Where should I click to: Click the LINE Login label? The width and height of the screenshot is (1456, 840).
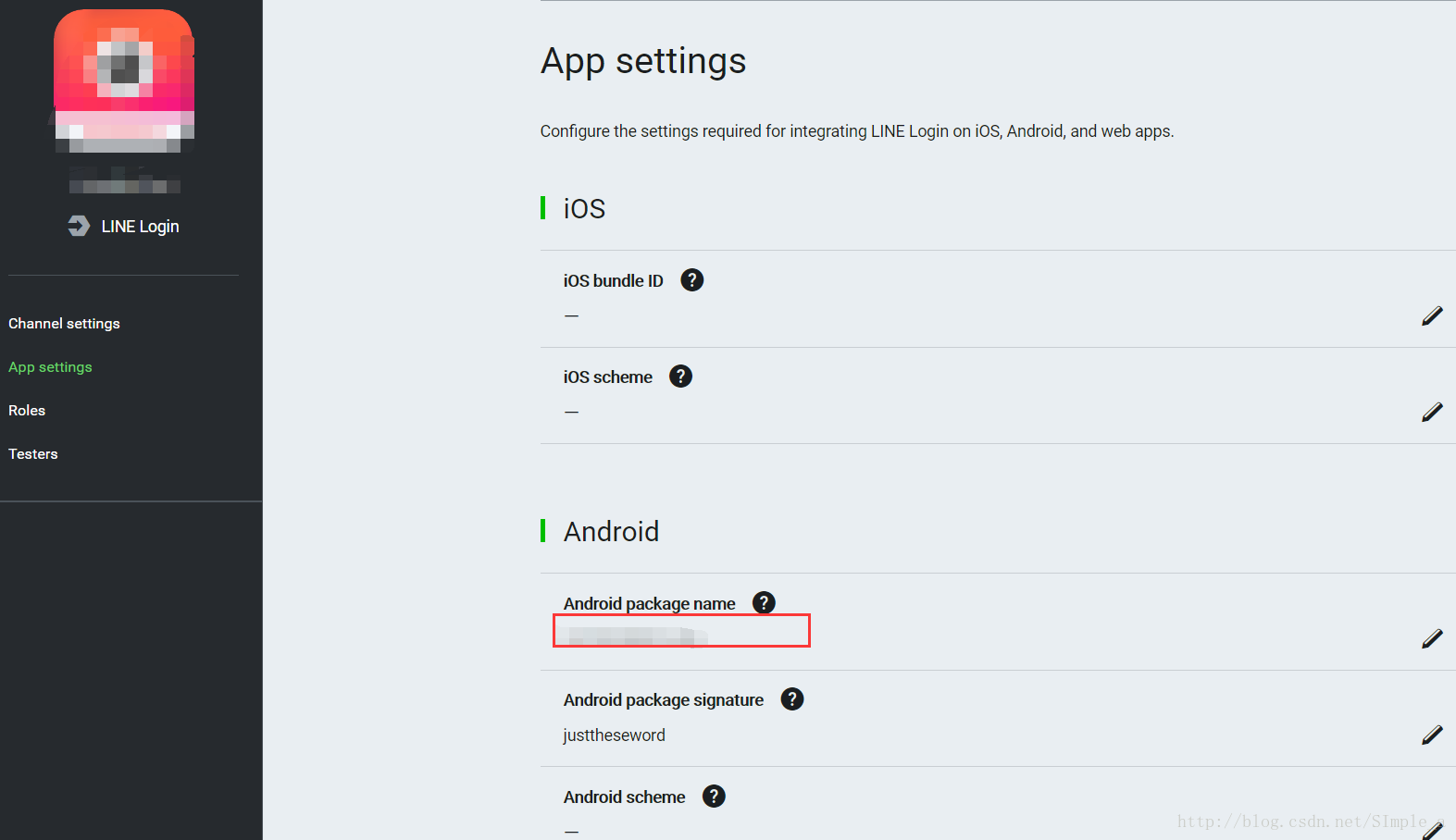[x=141, y=227]
